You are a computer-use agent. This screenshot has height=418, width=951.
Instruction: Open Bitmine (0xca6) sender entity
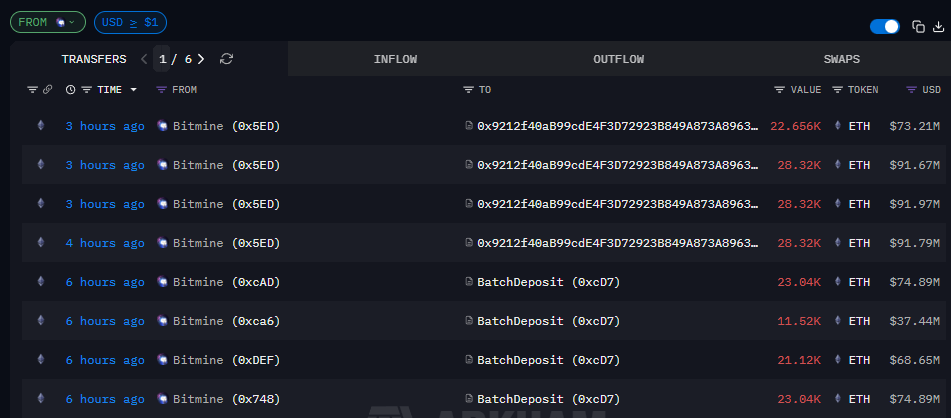click(226, 321)
